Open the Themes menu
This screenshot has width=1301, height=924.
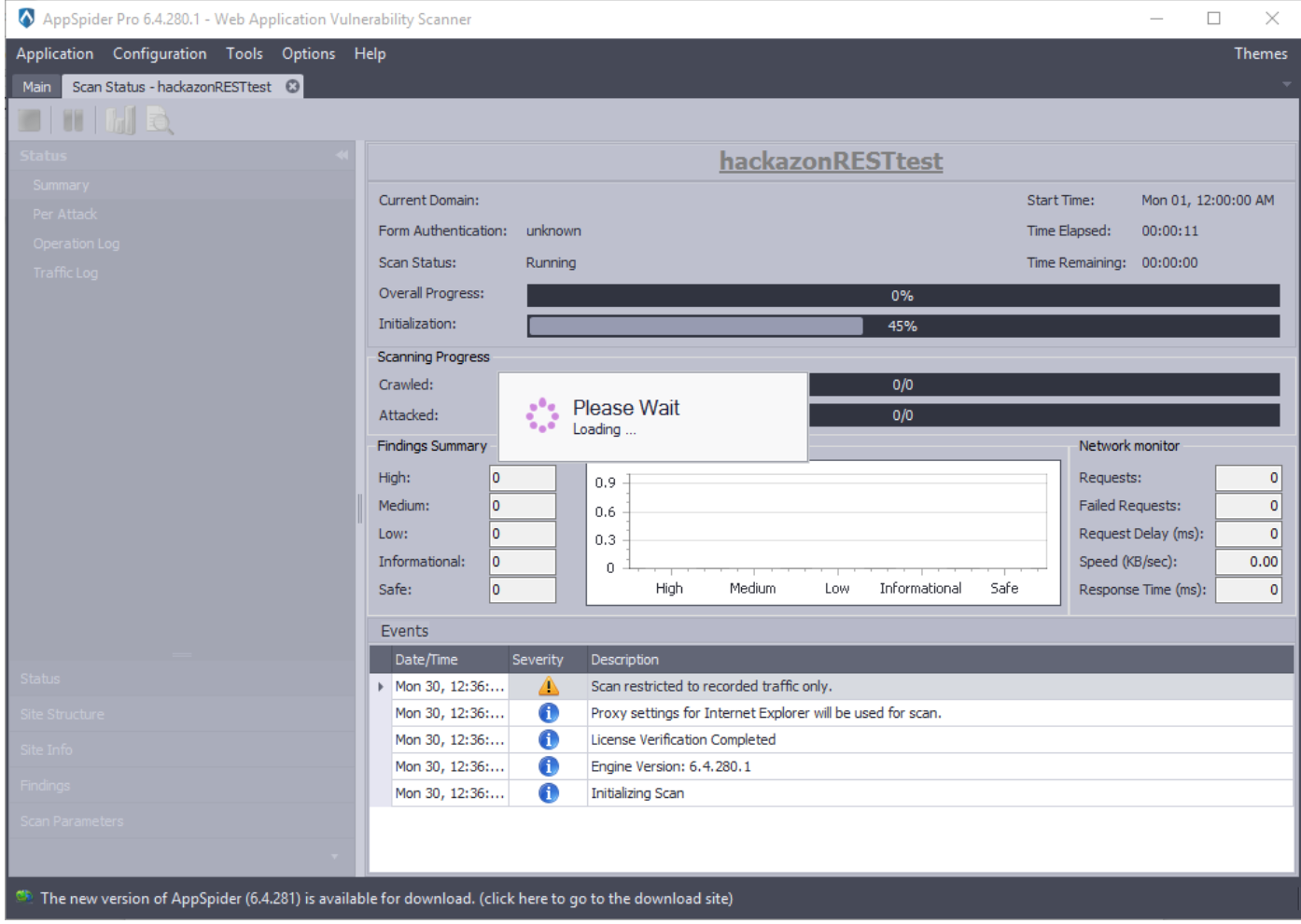coord(1261,54)
